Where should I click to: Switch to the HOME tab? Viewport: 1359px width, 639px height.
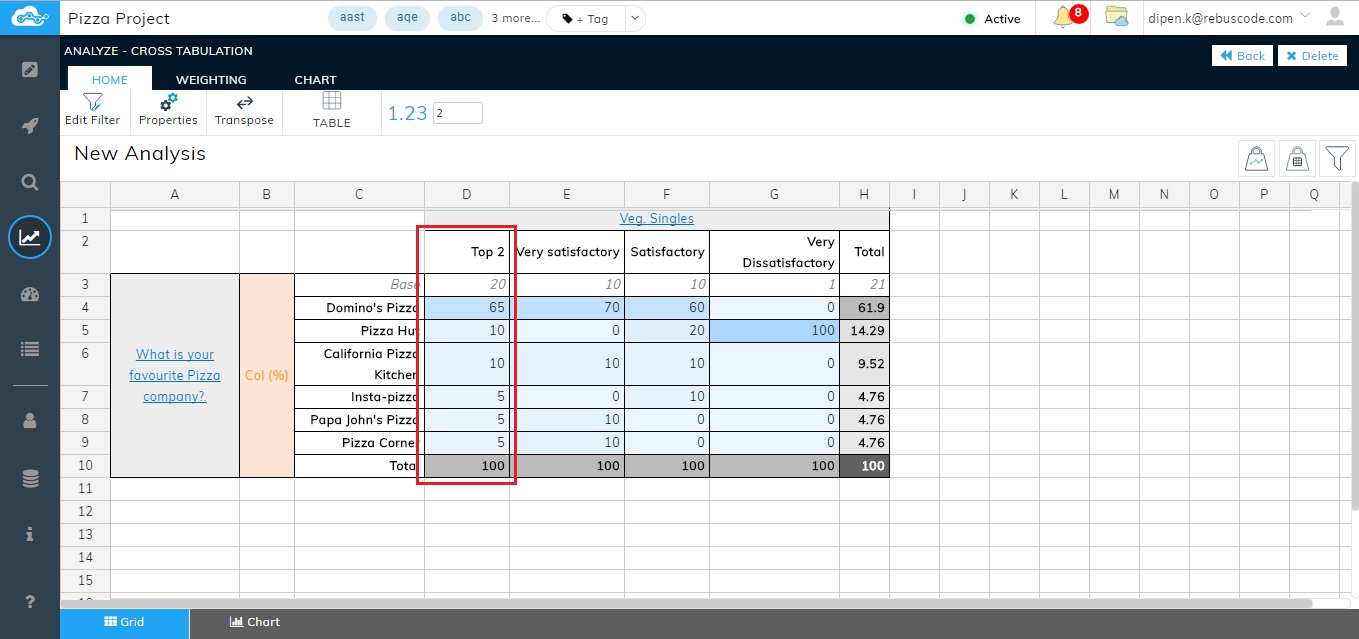pos(110,79)
